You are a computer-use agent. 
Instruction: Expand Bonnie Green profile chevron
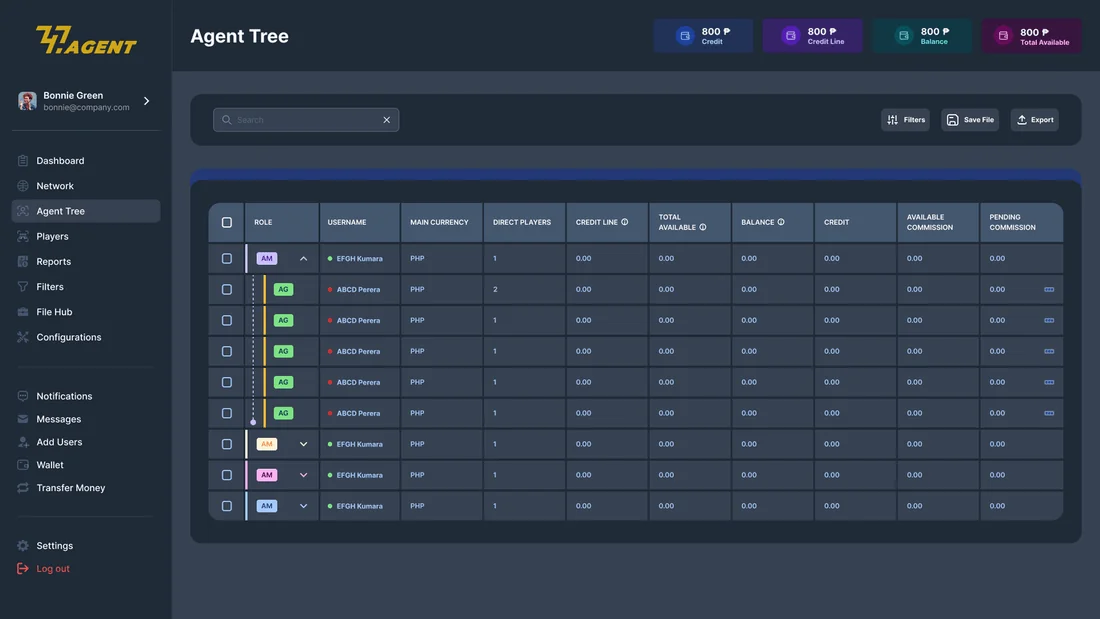[147, 101]
